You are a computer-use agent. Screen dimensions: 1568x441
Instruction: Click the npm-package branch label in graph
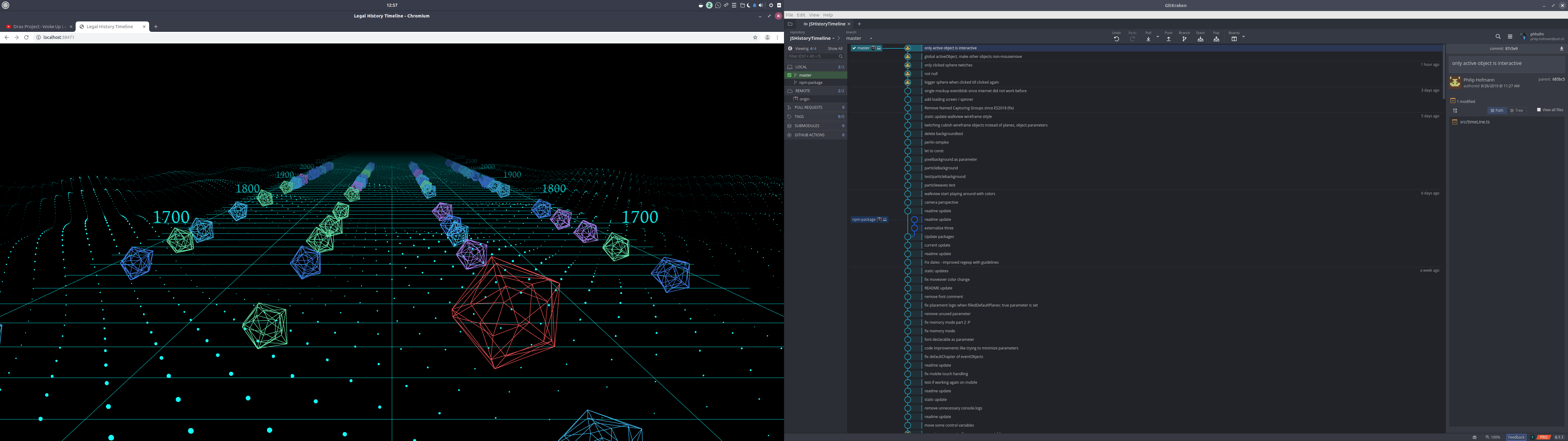pyautogui.click(x=869, y=219)
